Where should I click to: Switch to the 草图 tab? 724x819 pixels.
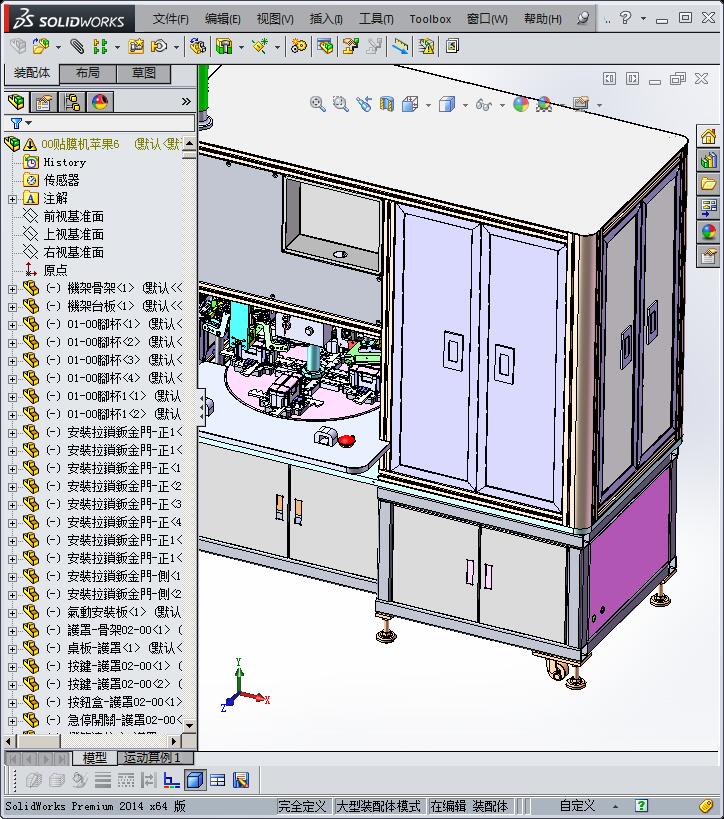pyautogui.click(x=144, y=73)
